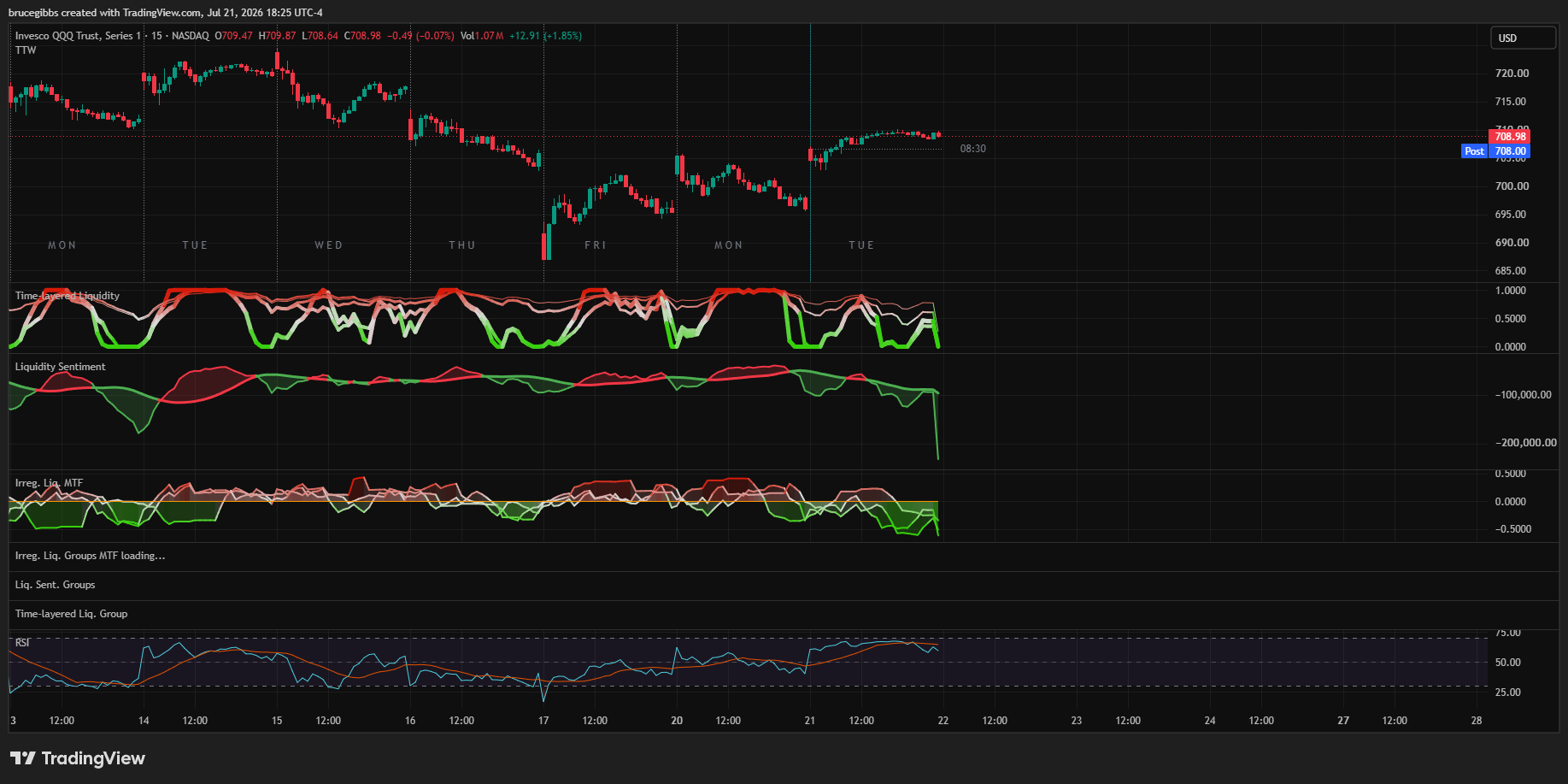Screen dimensions: 1568x784
Task: Click the Liq. Sent. Groups pane label
Action: pyautogui.click(x=55, y=585)
